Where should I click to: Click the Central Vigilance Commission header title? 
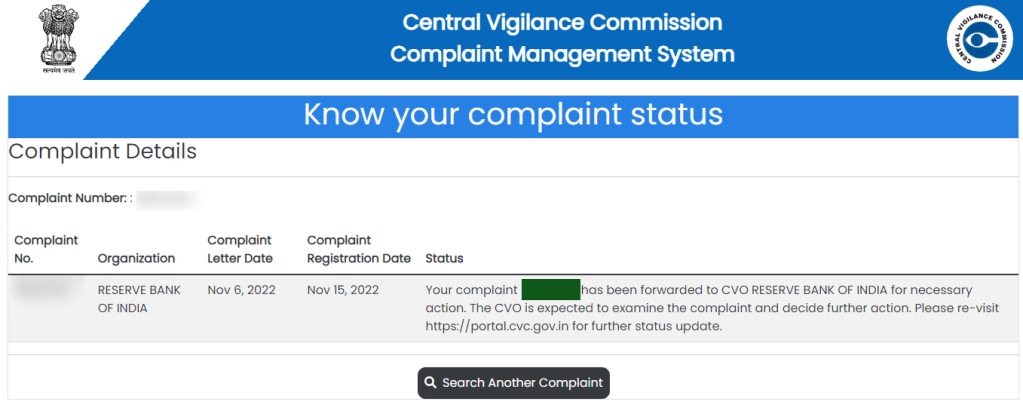562,22
